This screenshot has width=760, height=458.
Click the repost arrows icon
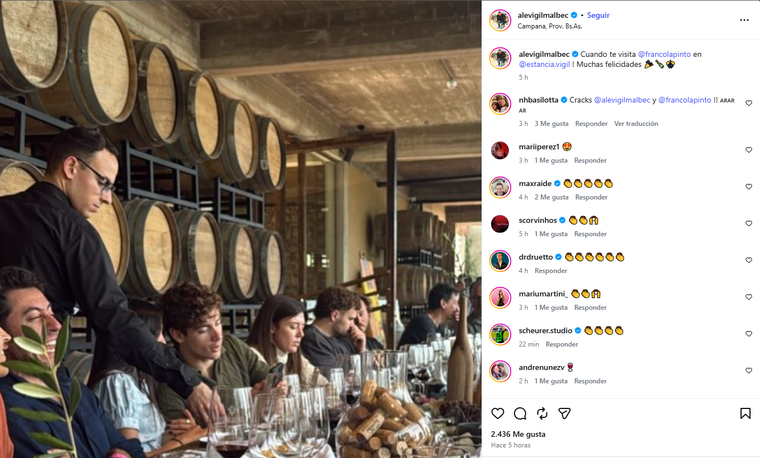[x=542, y=413]
